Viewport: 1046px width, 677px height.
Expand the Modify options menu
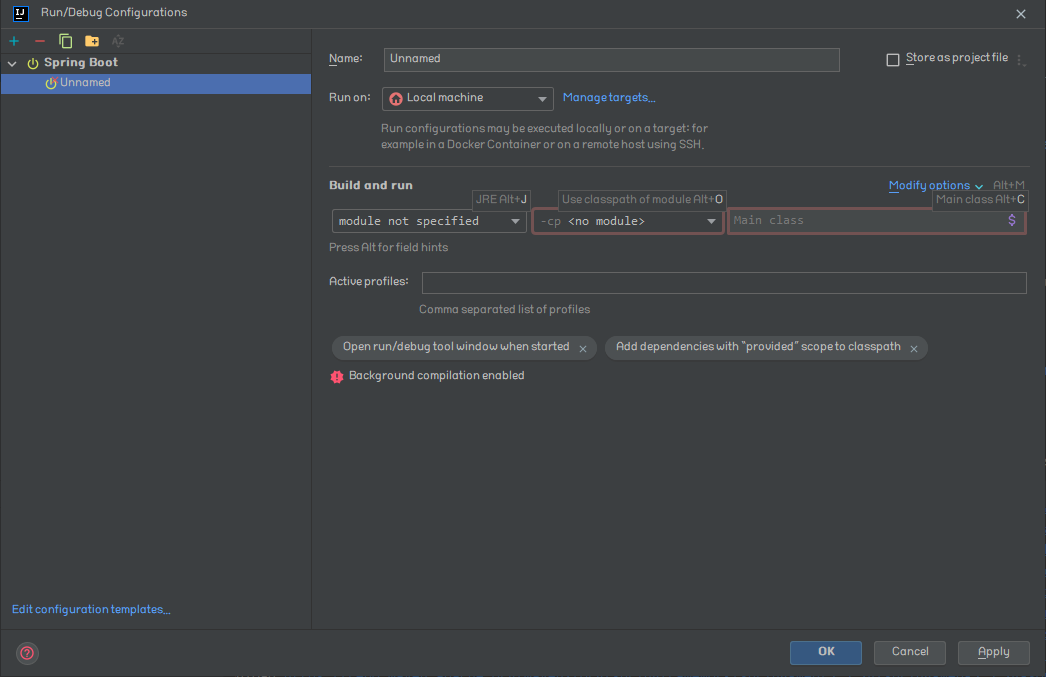click(935, 185)
